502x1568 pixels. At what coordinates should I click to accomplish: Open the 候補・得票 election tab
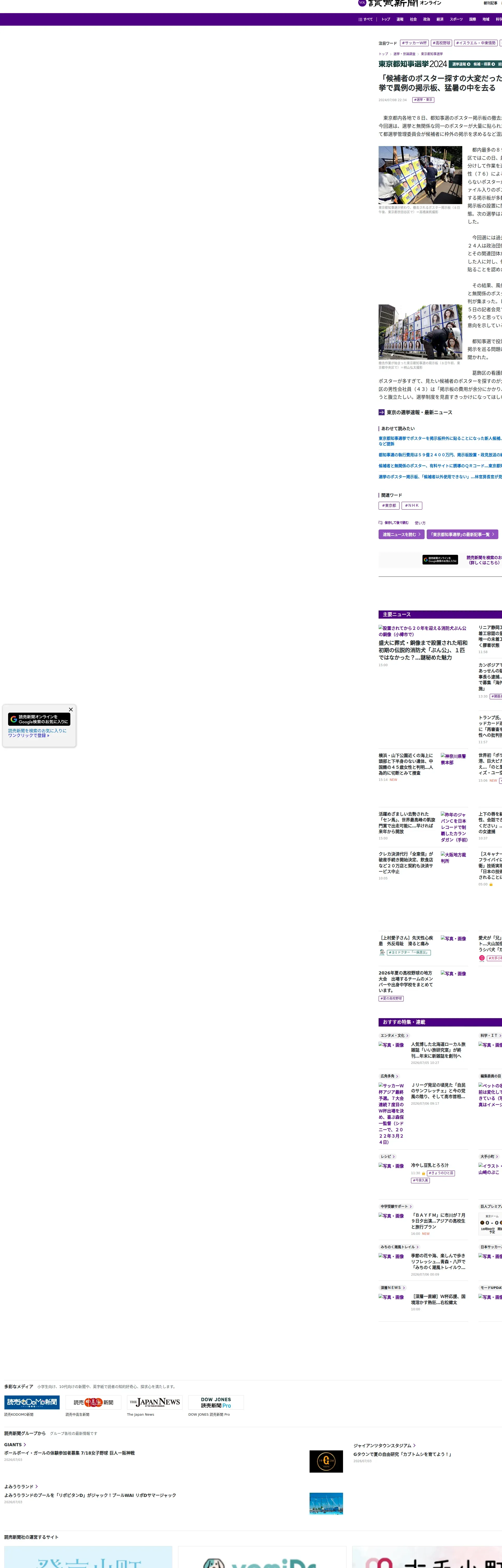[x=484, y=64]
